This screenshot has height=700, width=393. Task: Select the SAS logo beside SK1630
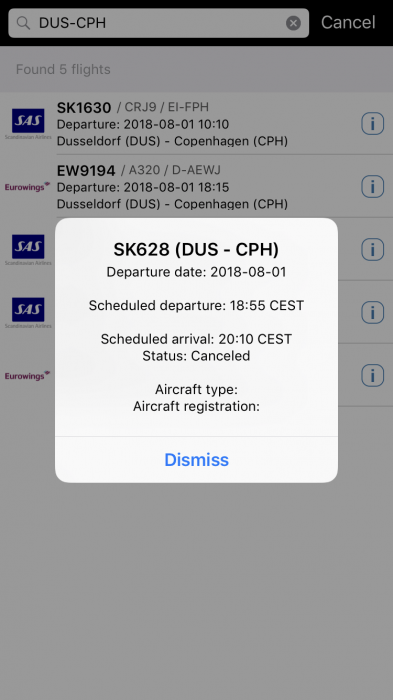pyautogui.click(x=28, y=124)
